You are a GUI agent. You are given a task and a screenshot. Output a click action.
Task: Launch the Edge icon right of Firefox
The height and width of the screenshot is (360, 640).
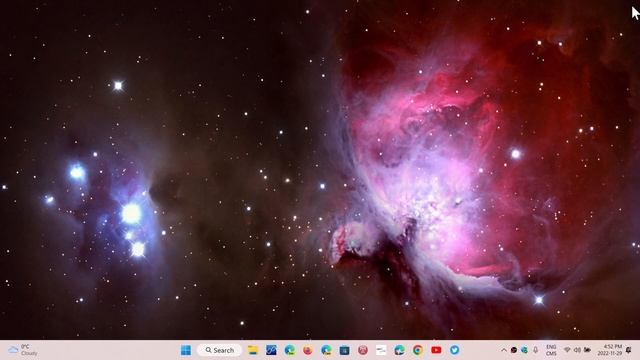tap(326, 350)
